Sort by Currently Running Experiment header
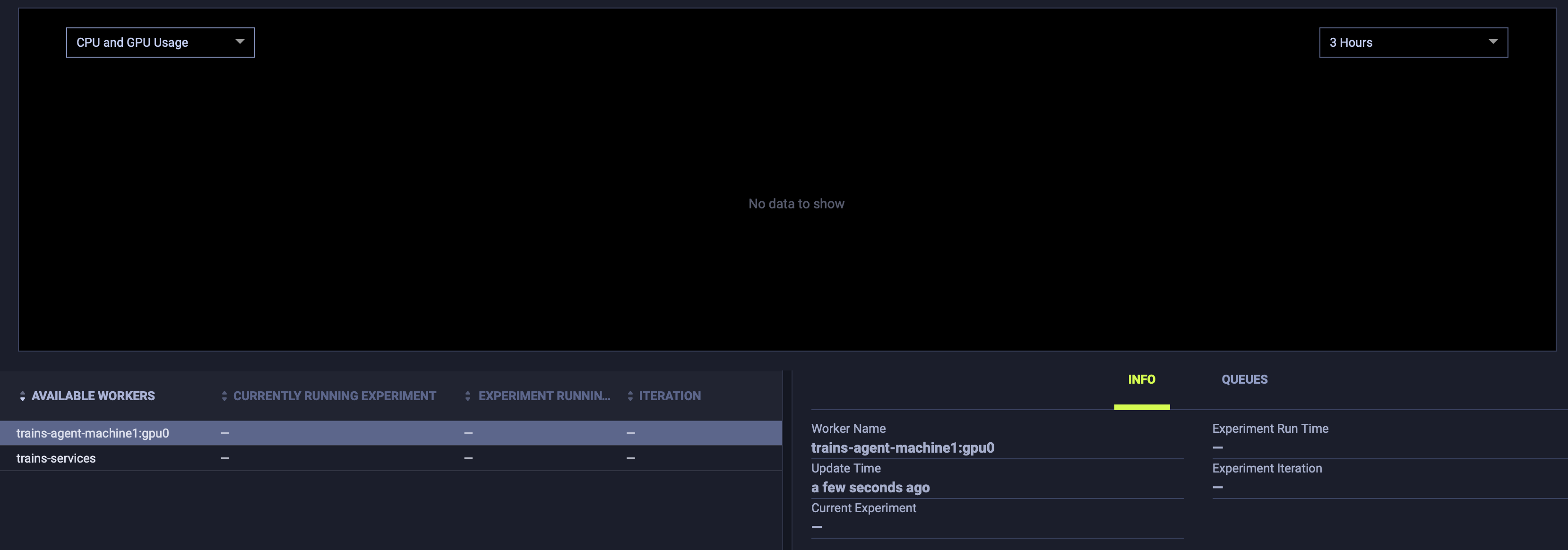The image size is (1568, 550). click(x=334, y=396)
